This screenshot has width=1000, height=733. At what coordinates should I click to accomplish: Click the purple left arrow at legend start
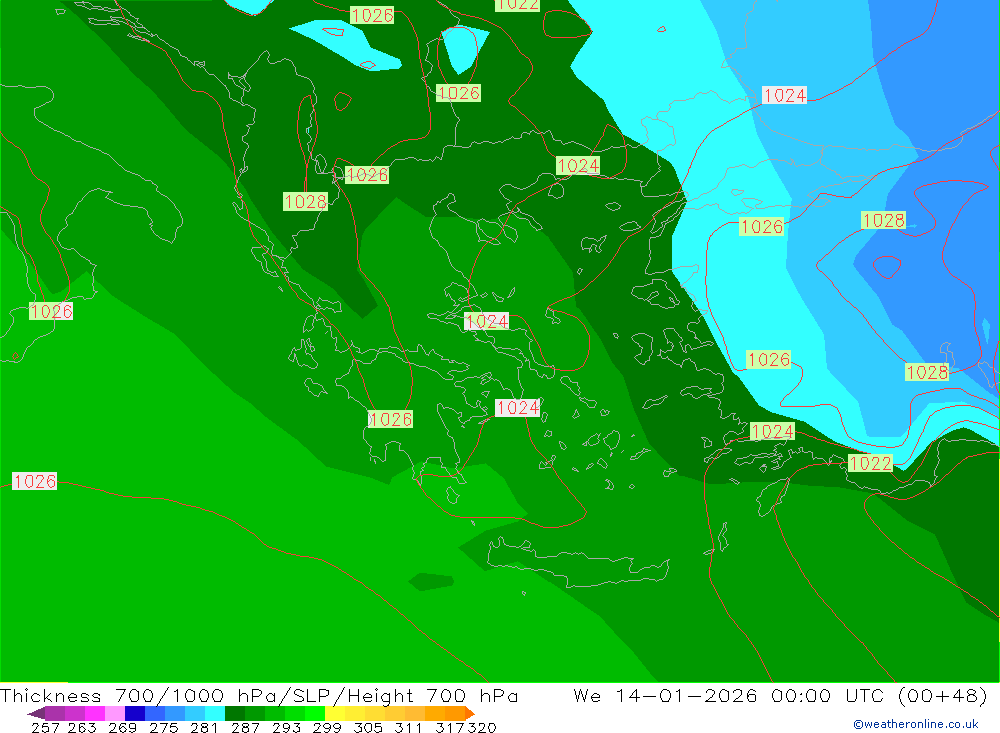pyautogui.click(x=36, y=713)
